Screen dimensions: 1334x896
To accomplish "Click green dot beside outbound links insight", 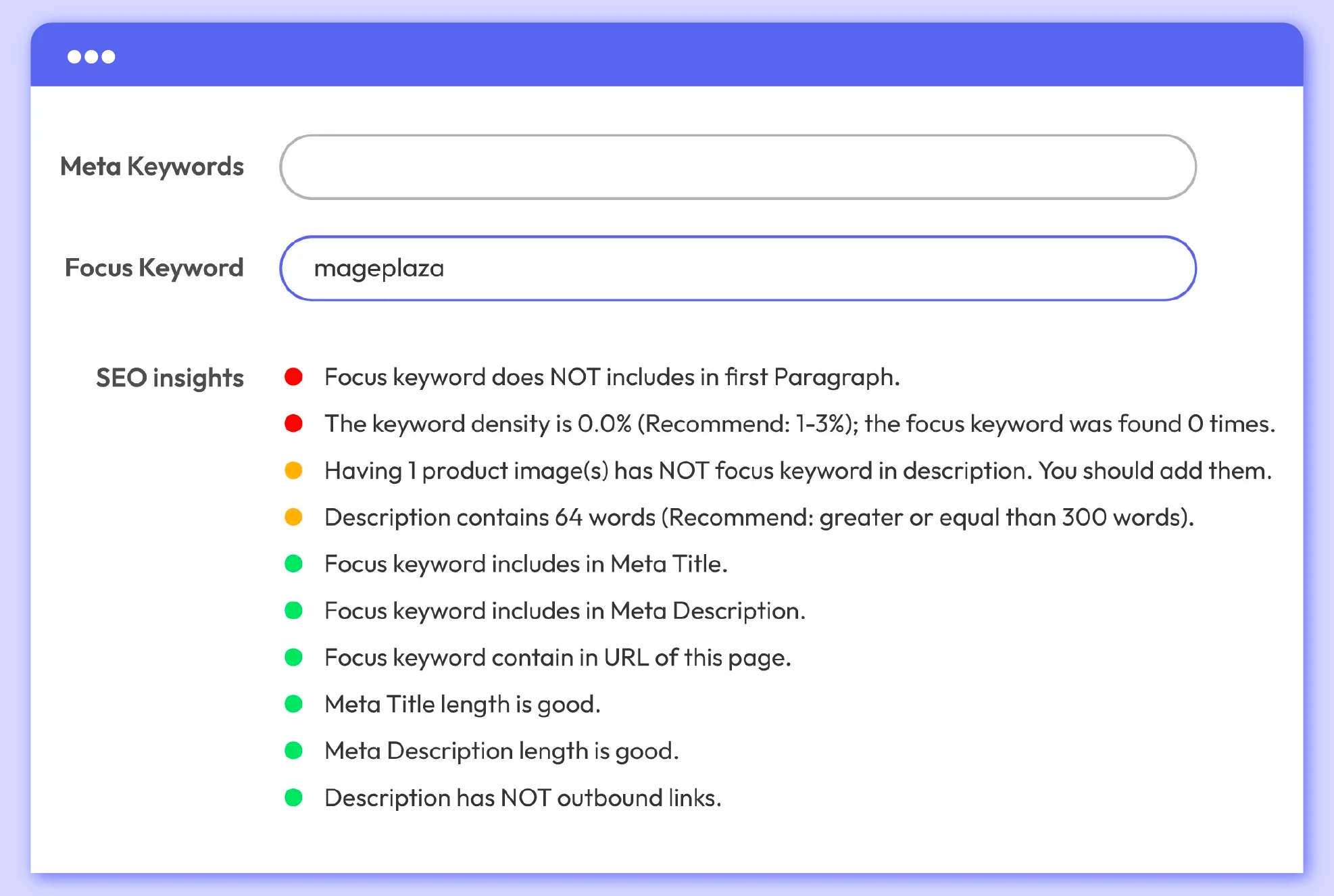I will [293, 798].
